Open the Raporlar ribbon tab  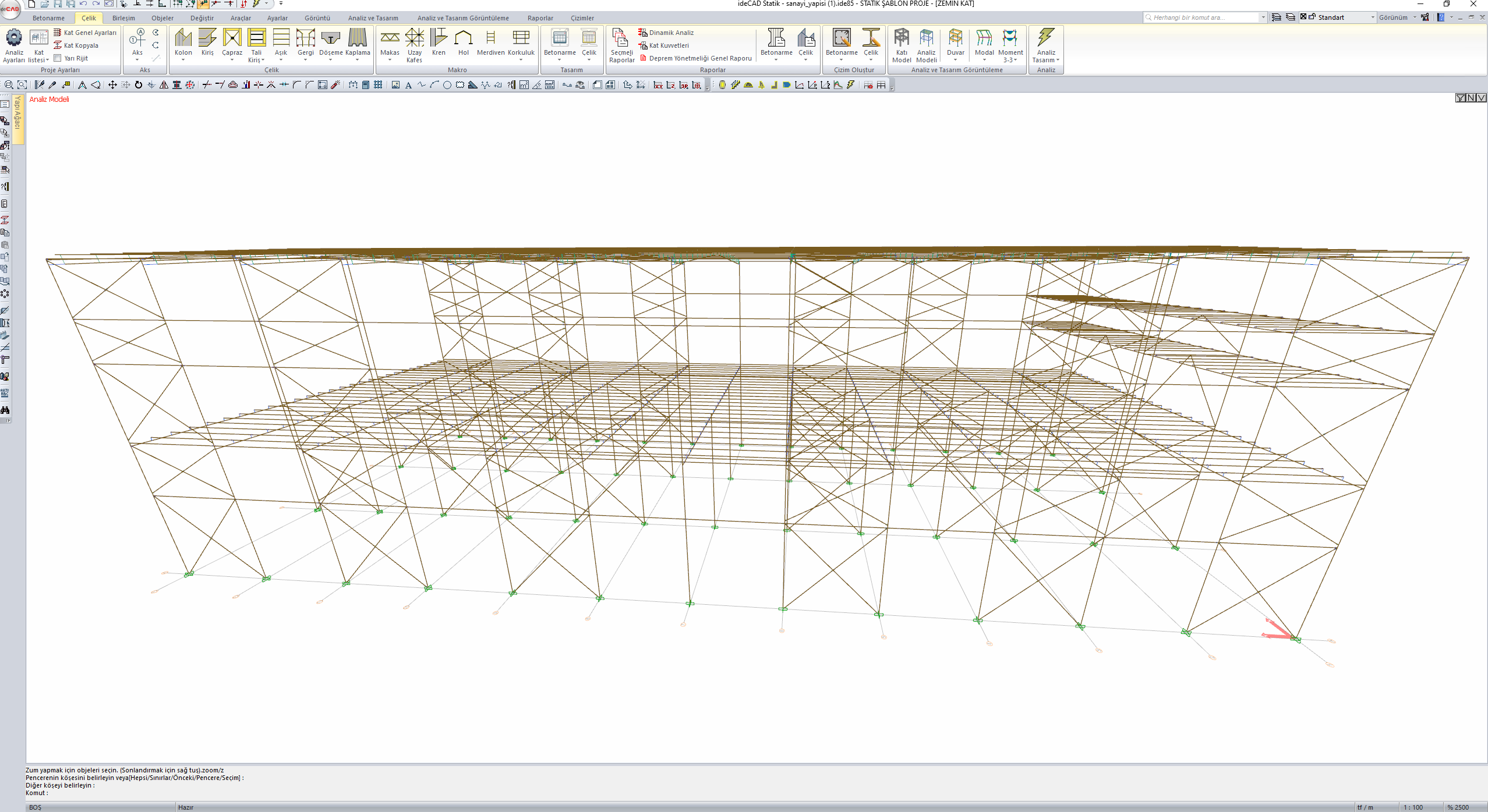tap(540, 18)
